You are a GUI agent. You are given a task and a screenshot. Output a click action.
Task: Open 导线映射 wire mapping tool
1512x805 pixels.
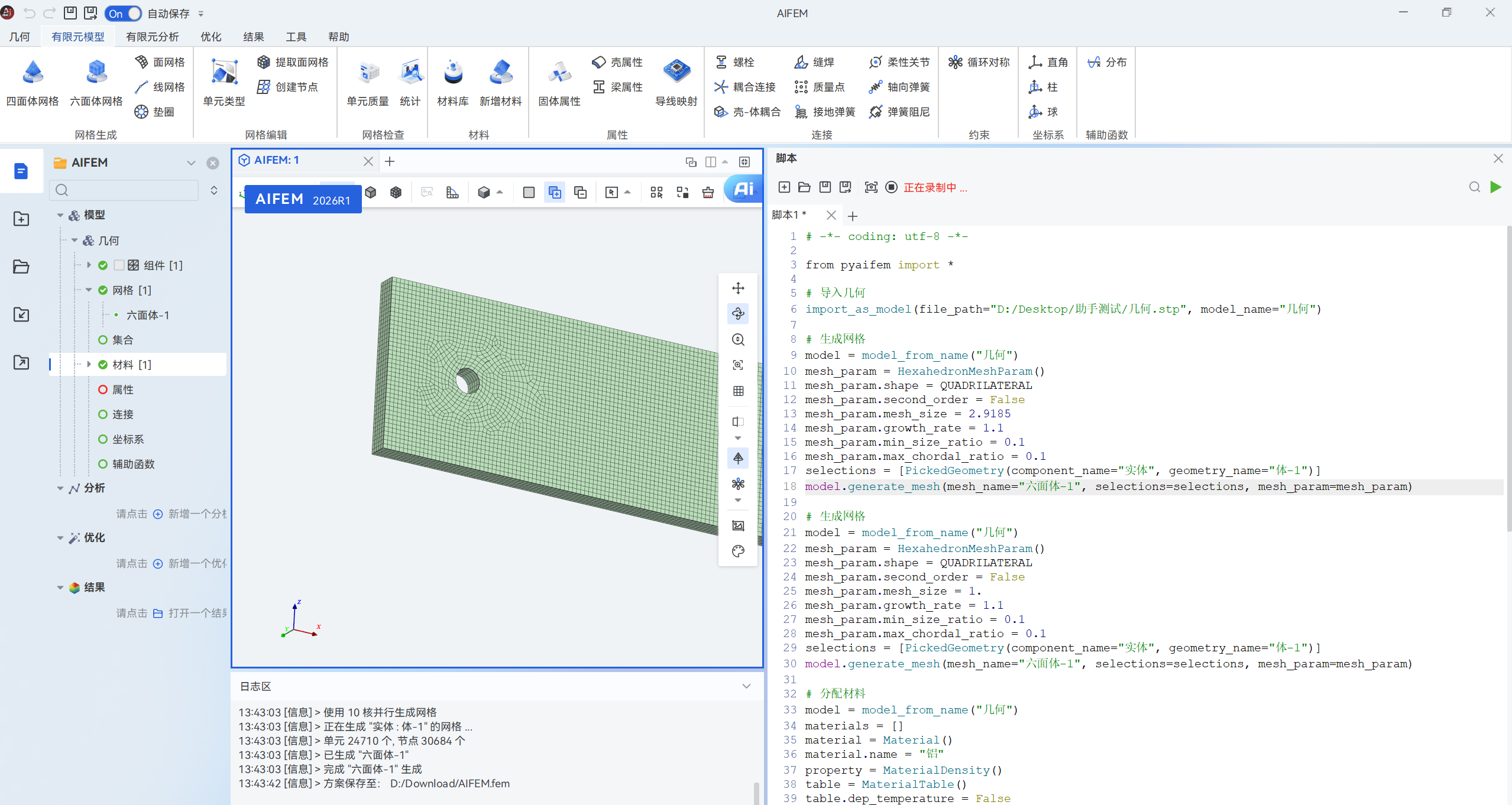[676, 83]
